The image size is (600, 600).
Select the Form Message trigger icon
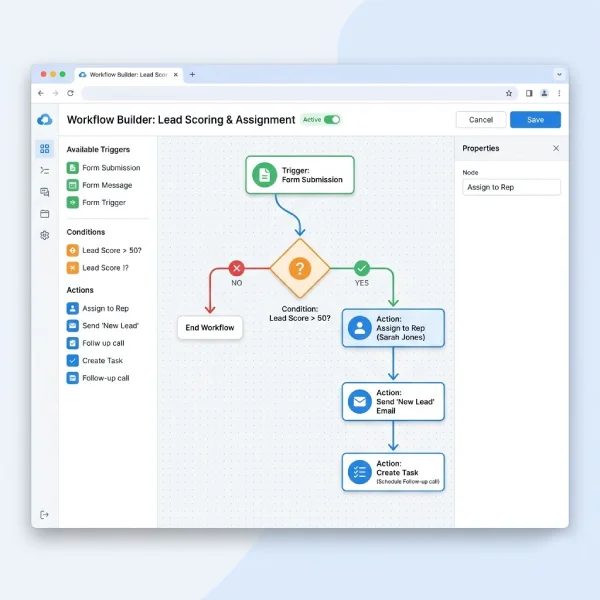(73, 185)
